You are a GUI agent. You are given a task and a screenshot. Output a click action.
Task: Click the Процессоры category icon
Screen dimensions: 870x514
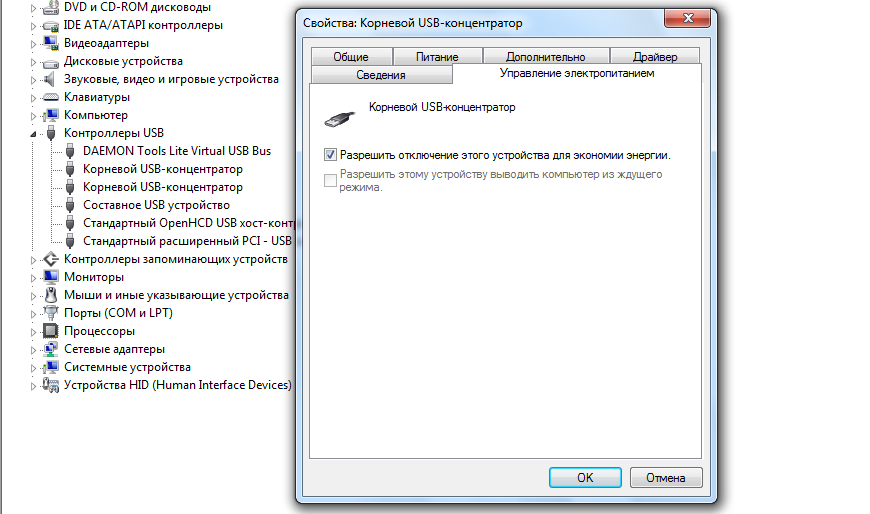50,331
